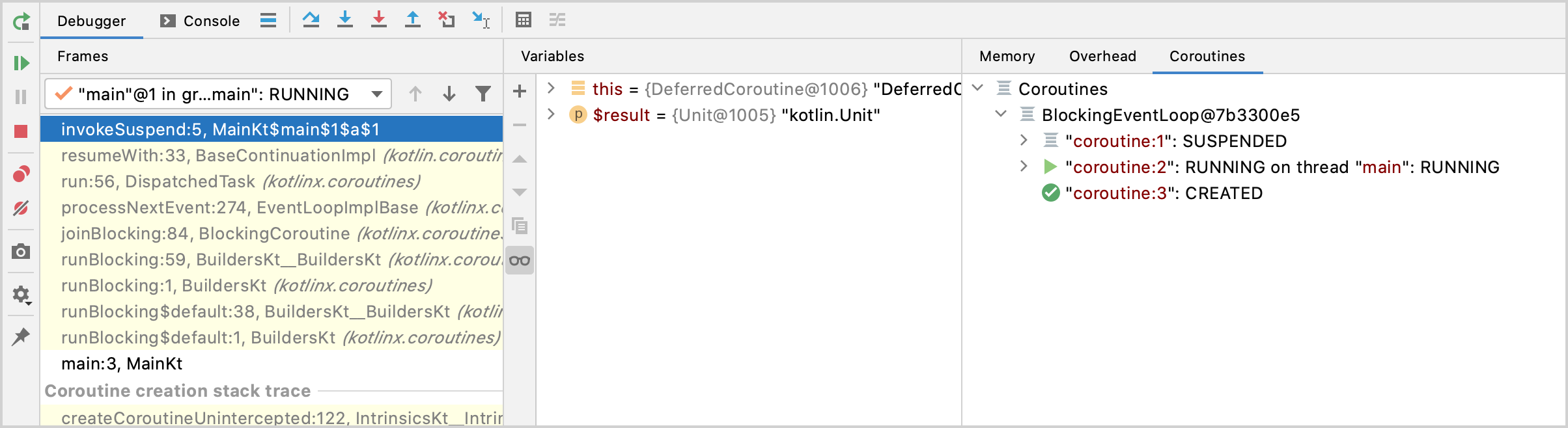Expand the 'this' variable
This screenshot has height=428, width=1568.
[551, 88]
